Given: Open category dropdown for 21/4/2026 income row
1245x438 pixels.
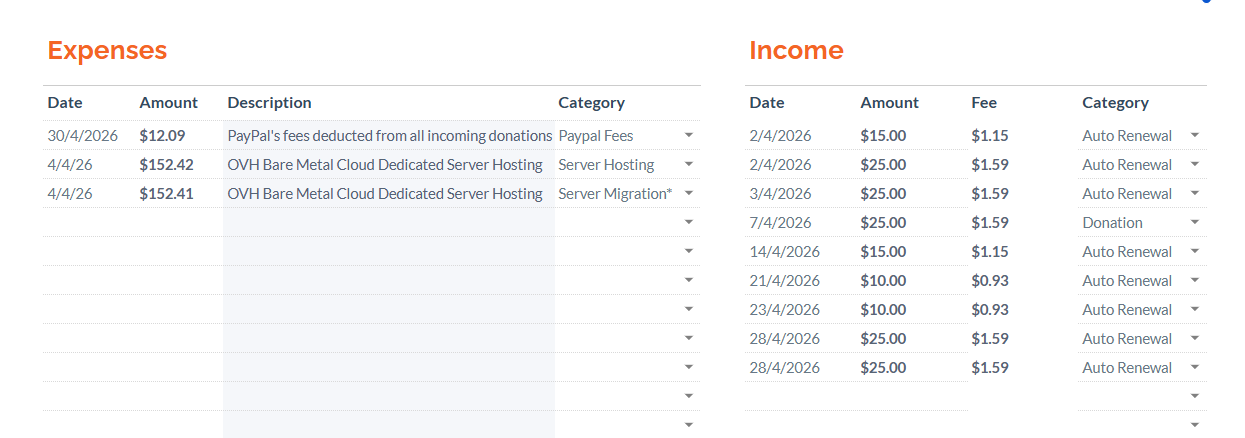Looking at the screenshot, I should [x=1194, y=280].
